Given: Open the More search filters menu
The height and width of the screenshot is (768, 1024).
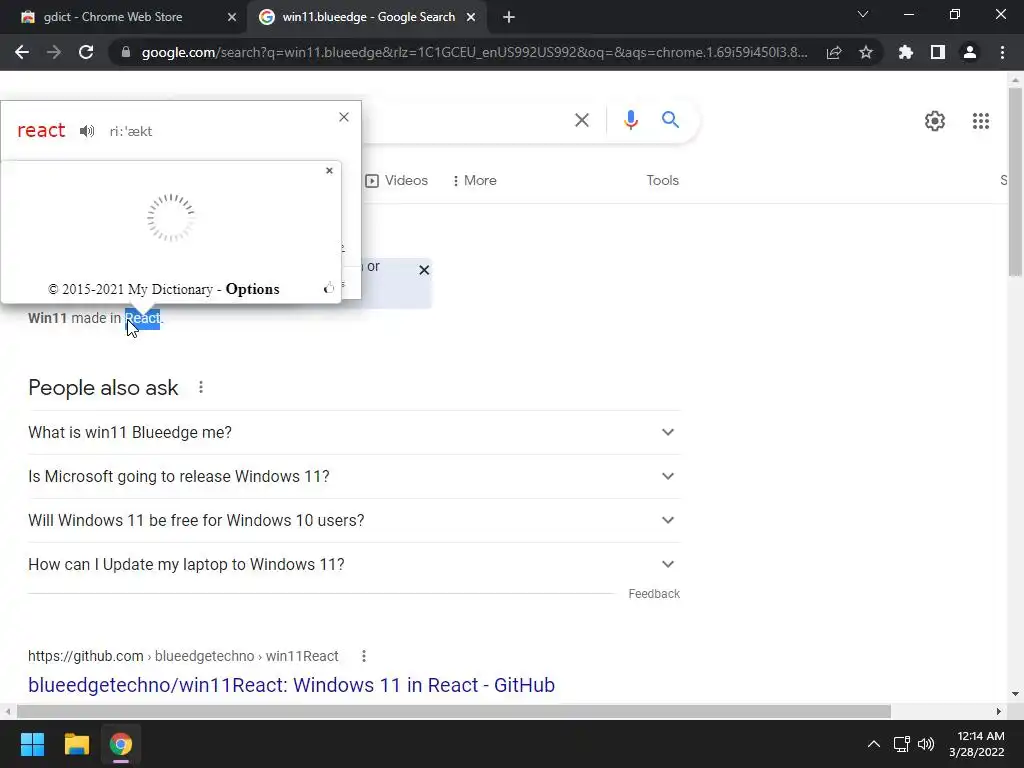Looking at the screenshot, I should (475, 180).
